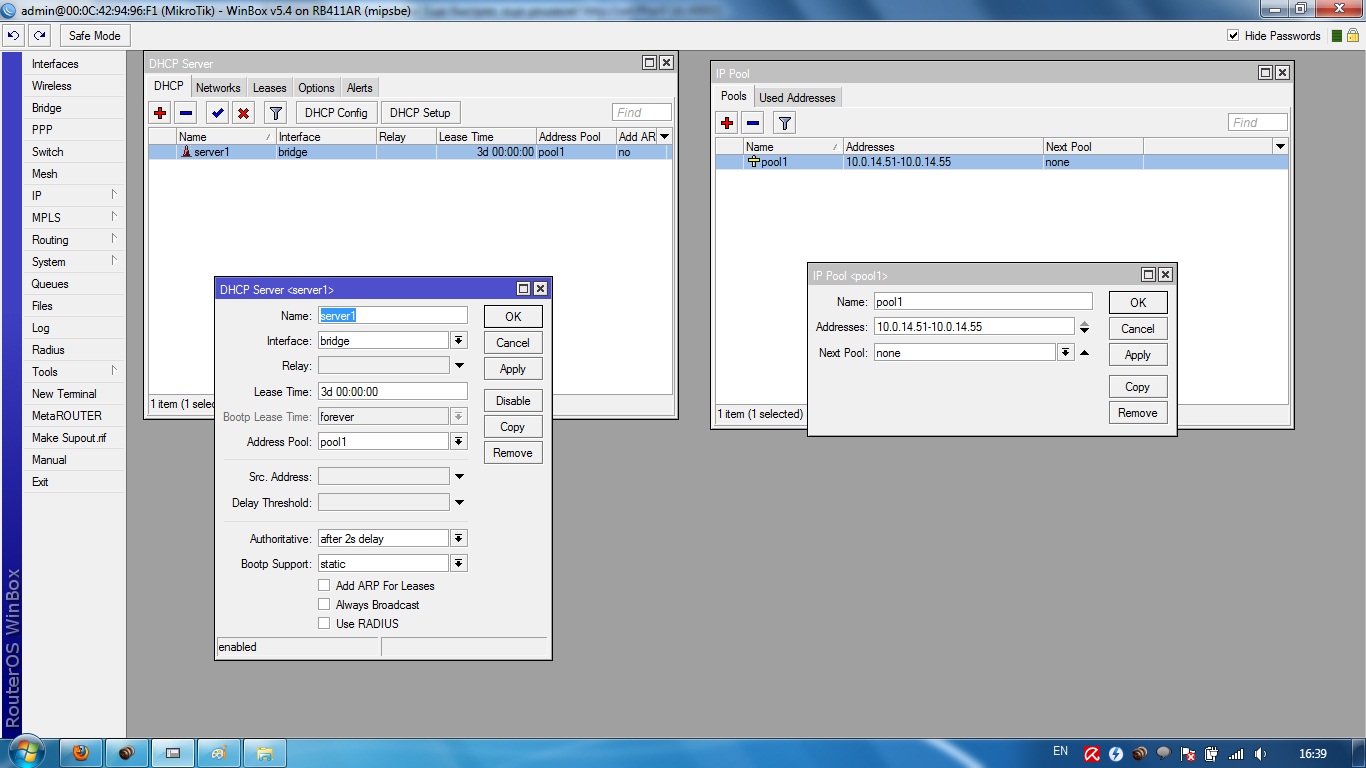This screenshot has width=1366, height=768.
Task: Open the folder icon on the taskbar
Action: coord(265,753)
